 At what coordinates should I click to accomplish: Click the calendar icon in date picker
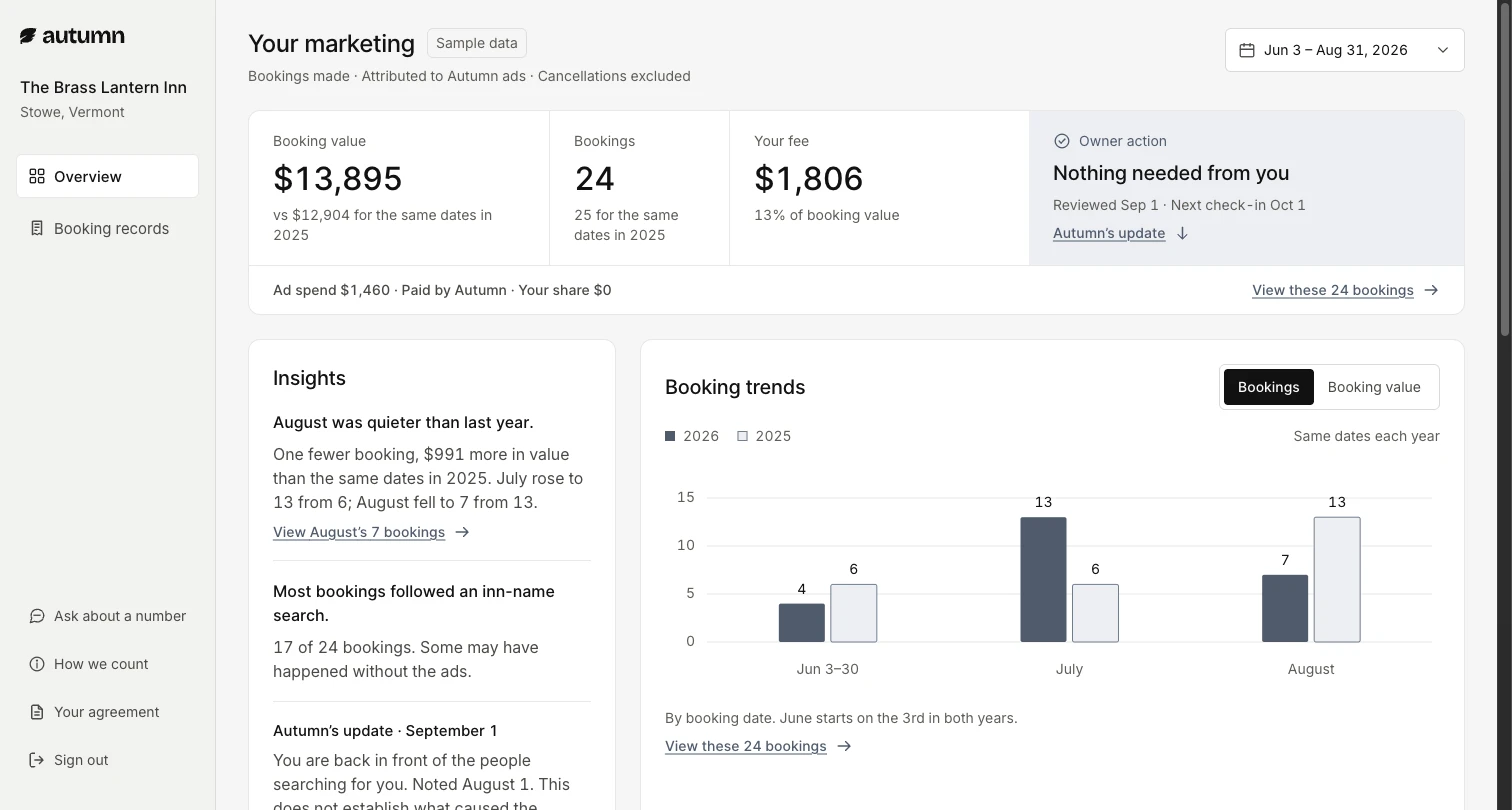pyautogui.click(x=1247, y=50)
